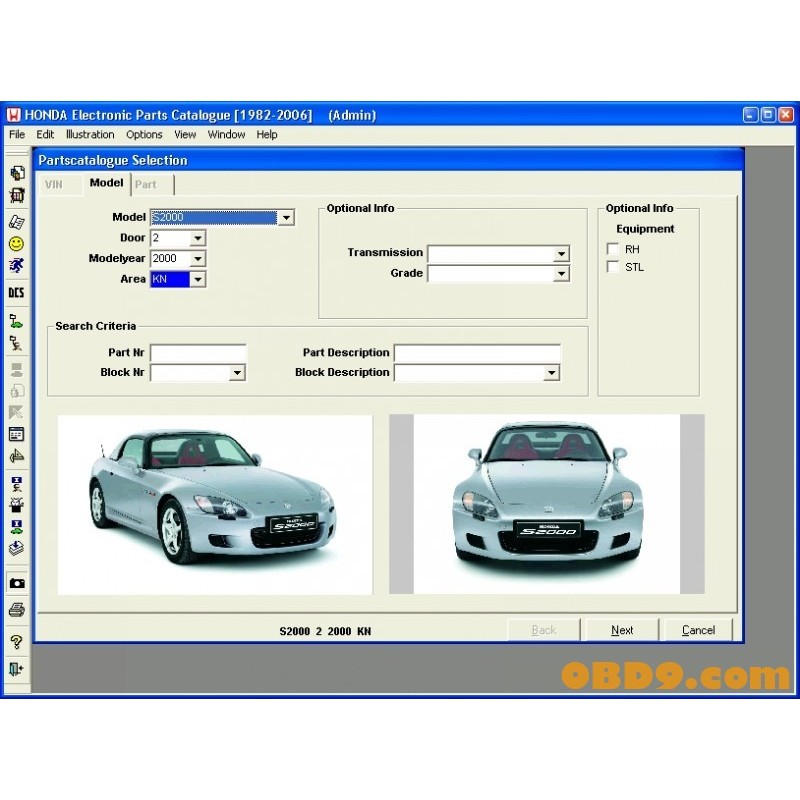The width and height of the screenshot is (800, 800).
Task: Open the DCS toolbar button
Action: click(16, 292)
